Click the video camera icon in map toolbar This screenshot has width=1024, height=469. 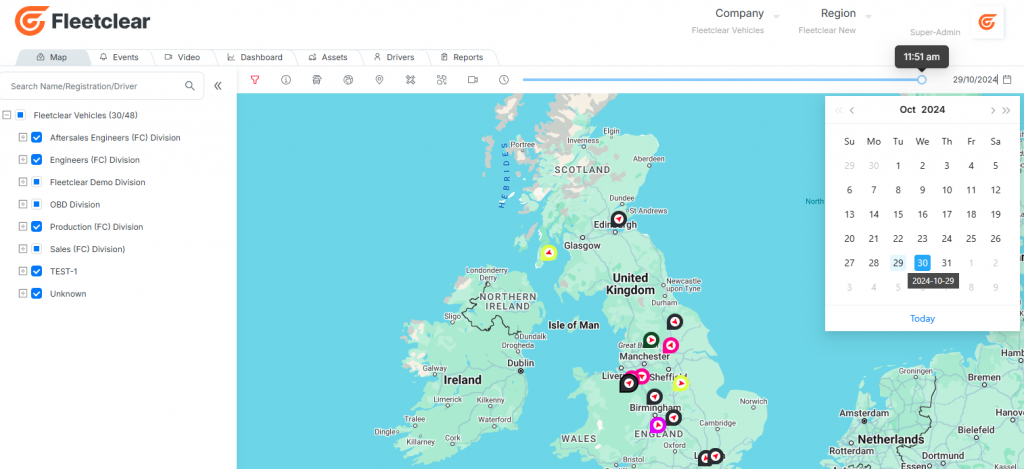click(x=473, y=80)
